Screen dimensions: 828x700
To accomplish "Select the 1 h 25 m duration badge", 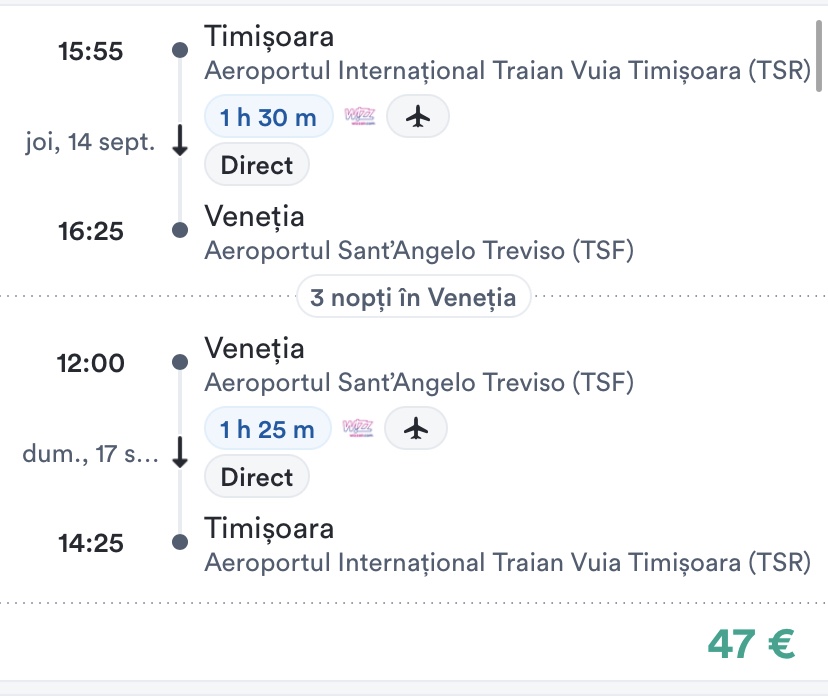I will tap(267, 429).
